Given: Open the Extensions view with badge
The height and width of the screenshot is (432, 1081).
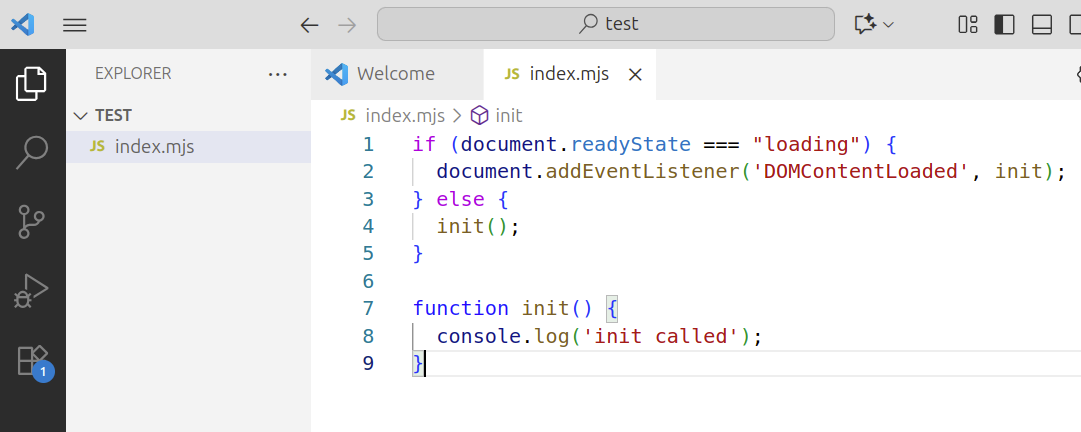Looking at the screenshot, I should [32, 360].
